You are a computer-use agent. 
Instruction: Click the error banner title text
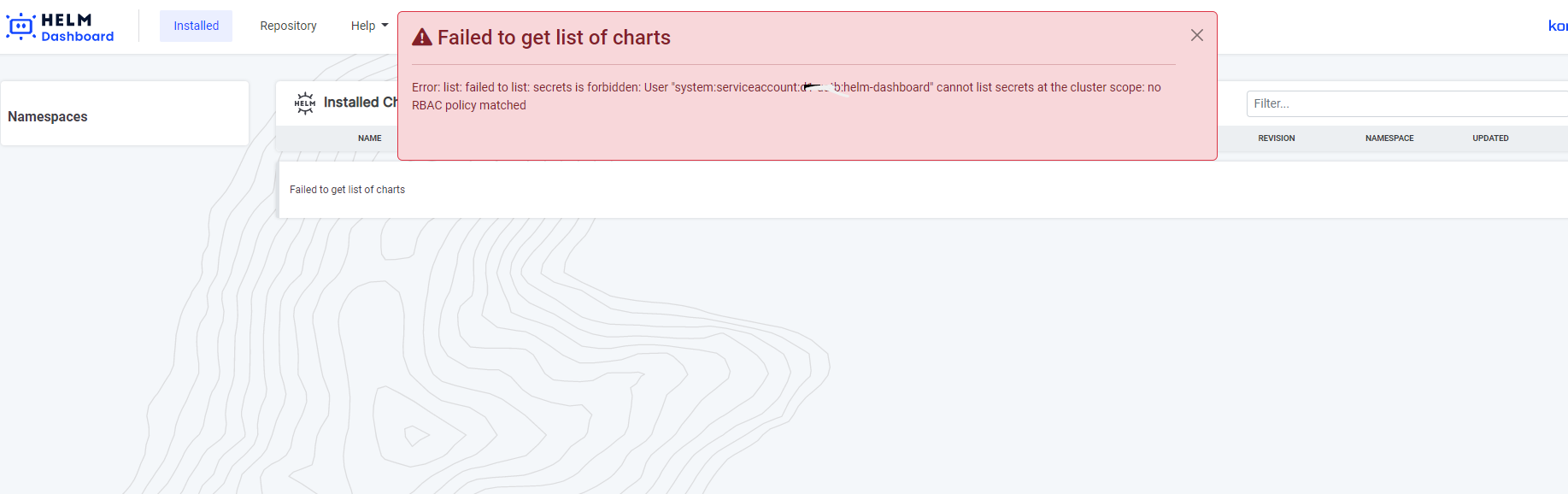(x=554, y=37)
